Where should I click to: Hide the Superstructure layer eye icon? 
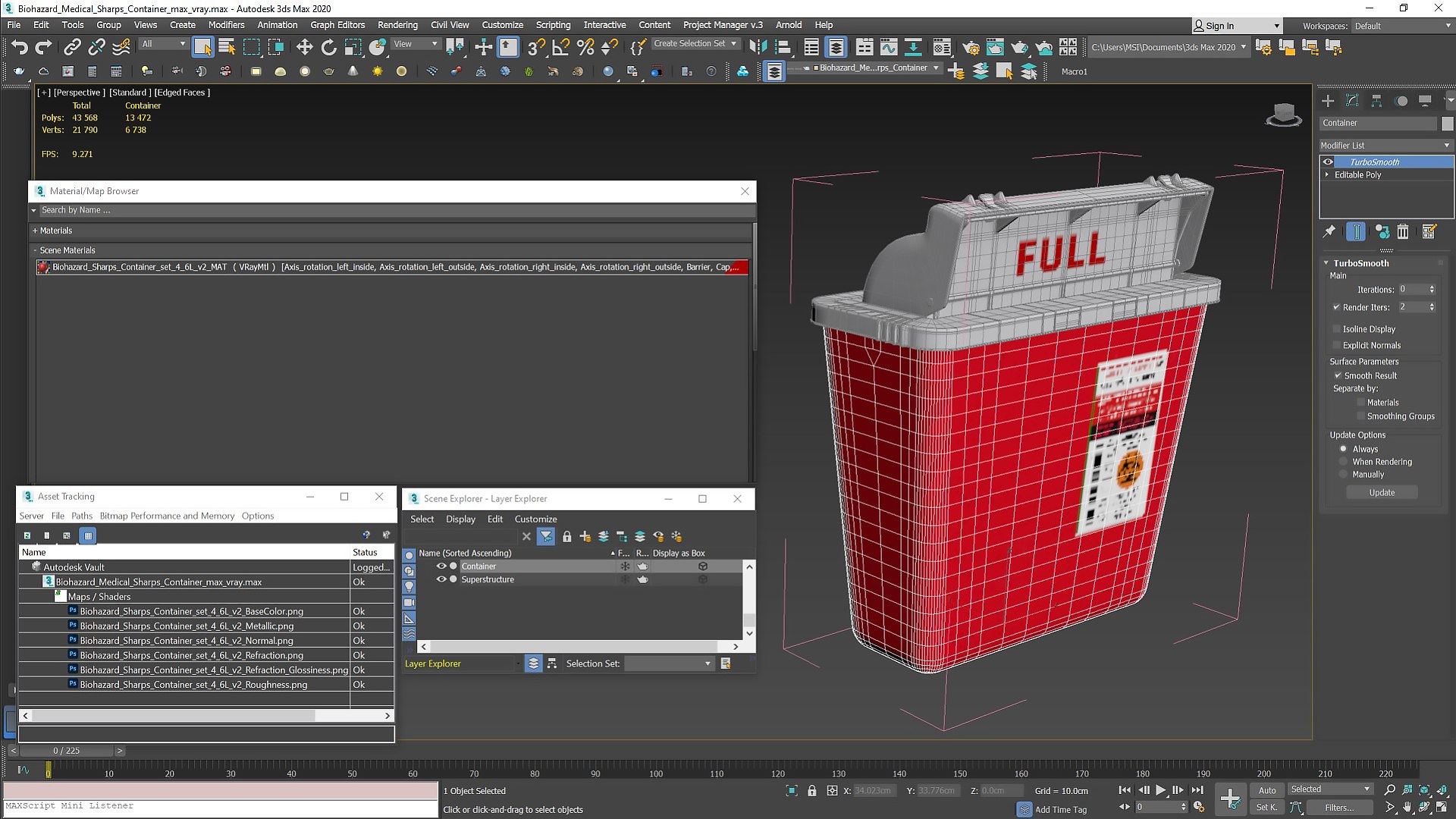coord(441,579)
